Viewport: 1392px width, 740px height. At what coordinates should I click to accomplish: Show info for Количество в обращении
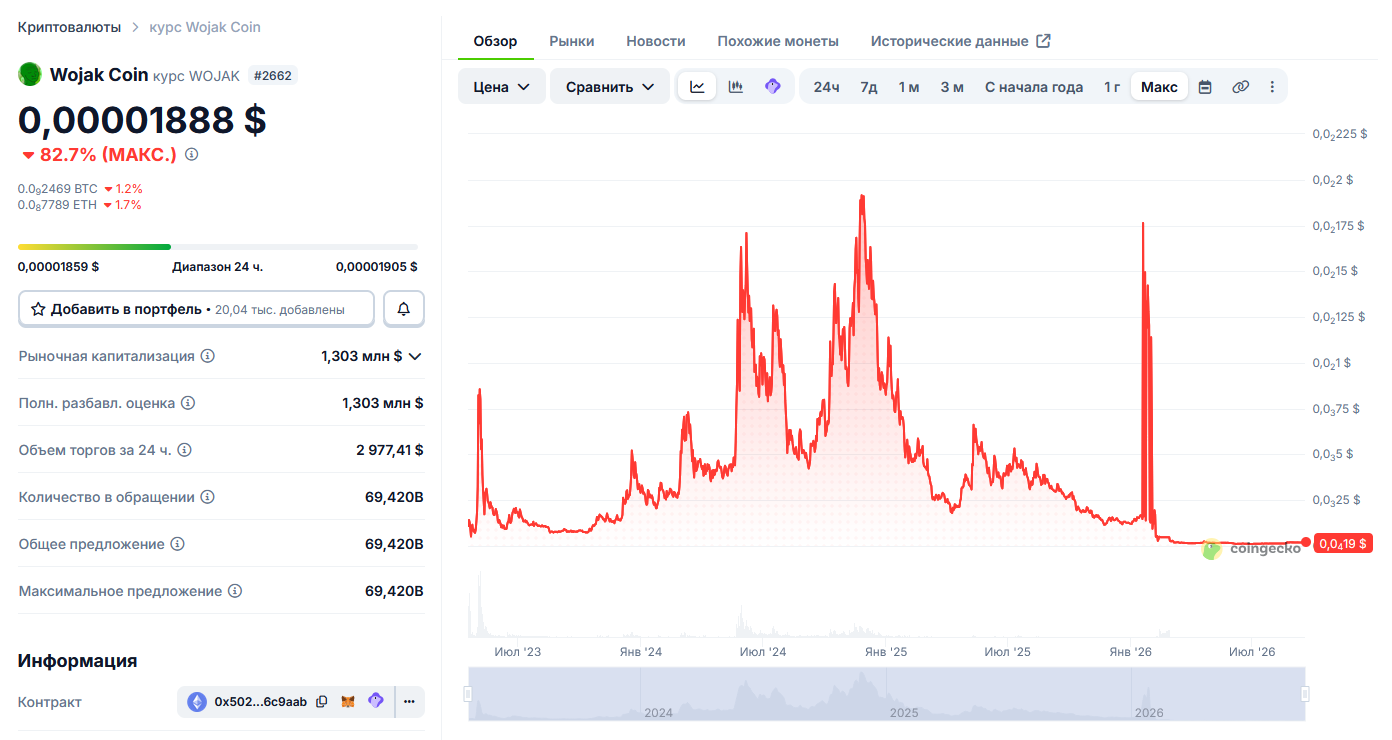point(207,497)
